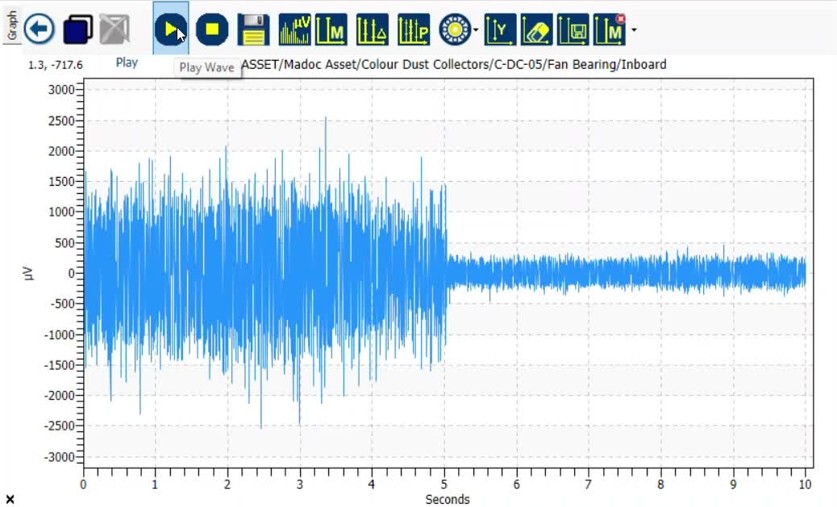Viewport: 837px width, 507px height.
Task: Click the µV spectrum chart icon
Action: tap(295, 30)
